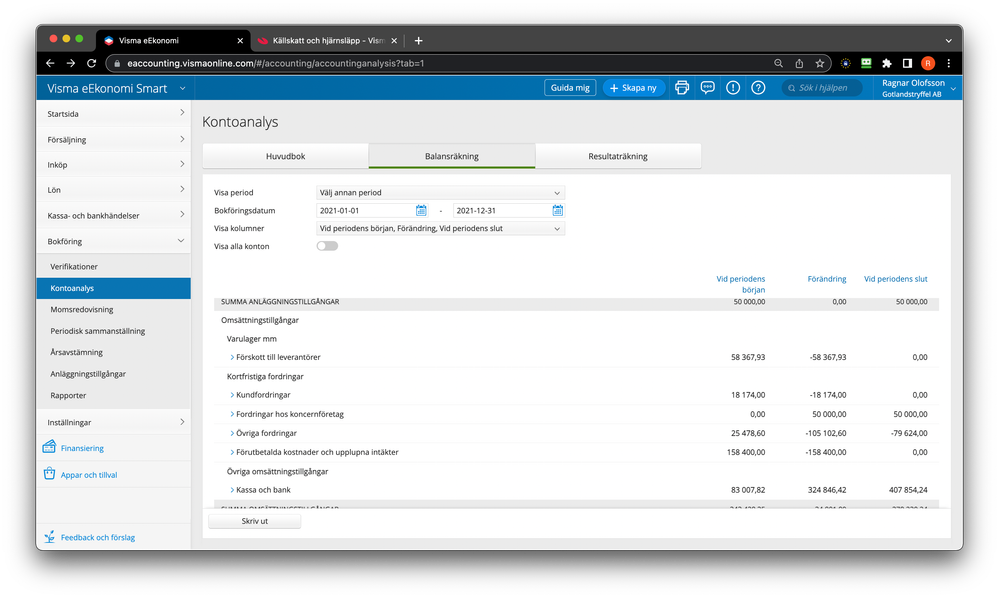Click Skriv ut button
This screenshot has width=999, height=598.
click(x=255, y=521)
